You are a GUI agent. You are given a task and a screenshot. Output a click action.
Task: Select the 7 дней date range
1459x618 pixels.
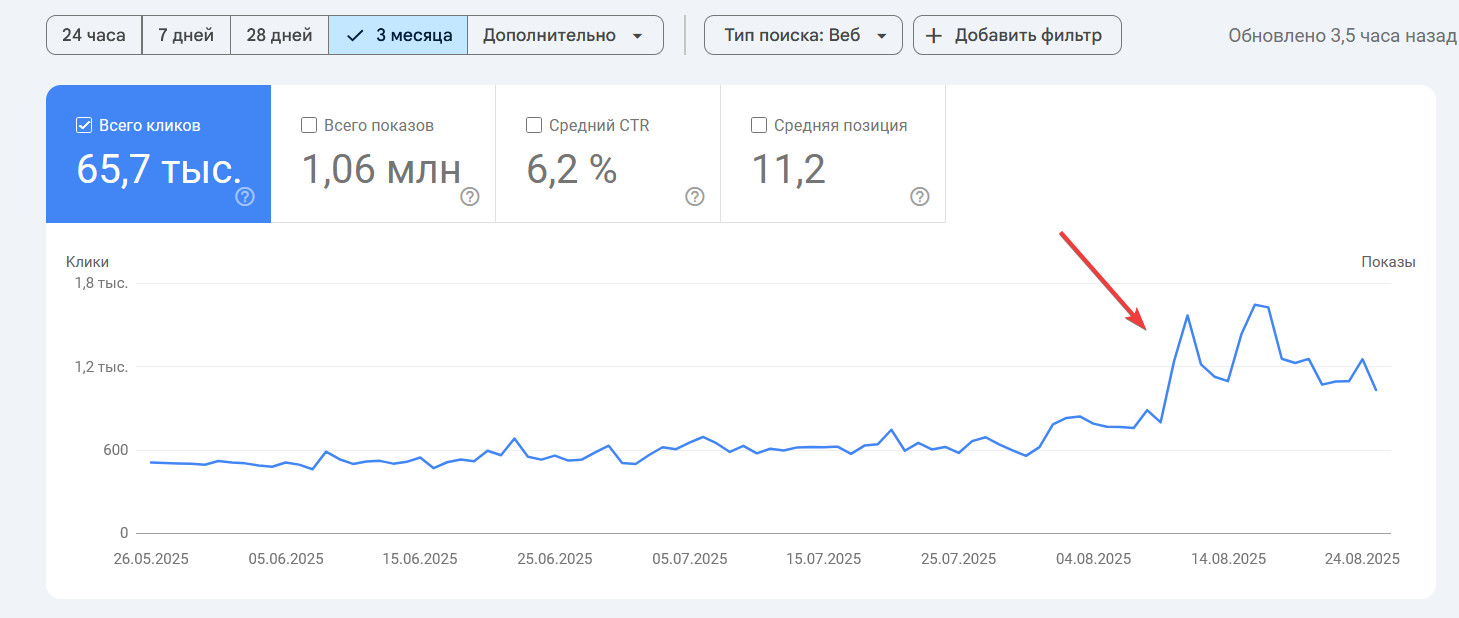pyautogui.click(x=186, y=36)
